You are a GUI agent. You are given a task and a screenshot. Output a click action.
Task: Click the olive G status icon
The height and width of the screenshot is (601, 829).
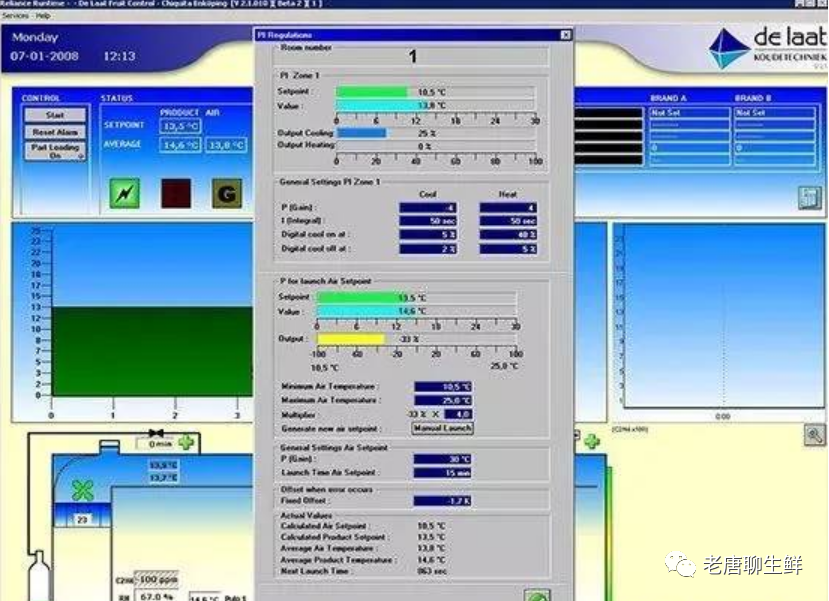tap(227, 193)
